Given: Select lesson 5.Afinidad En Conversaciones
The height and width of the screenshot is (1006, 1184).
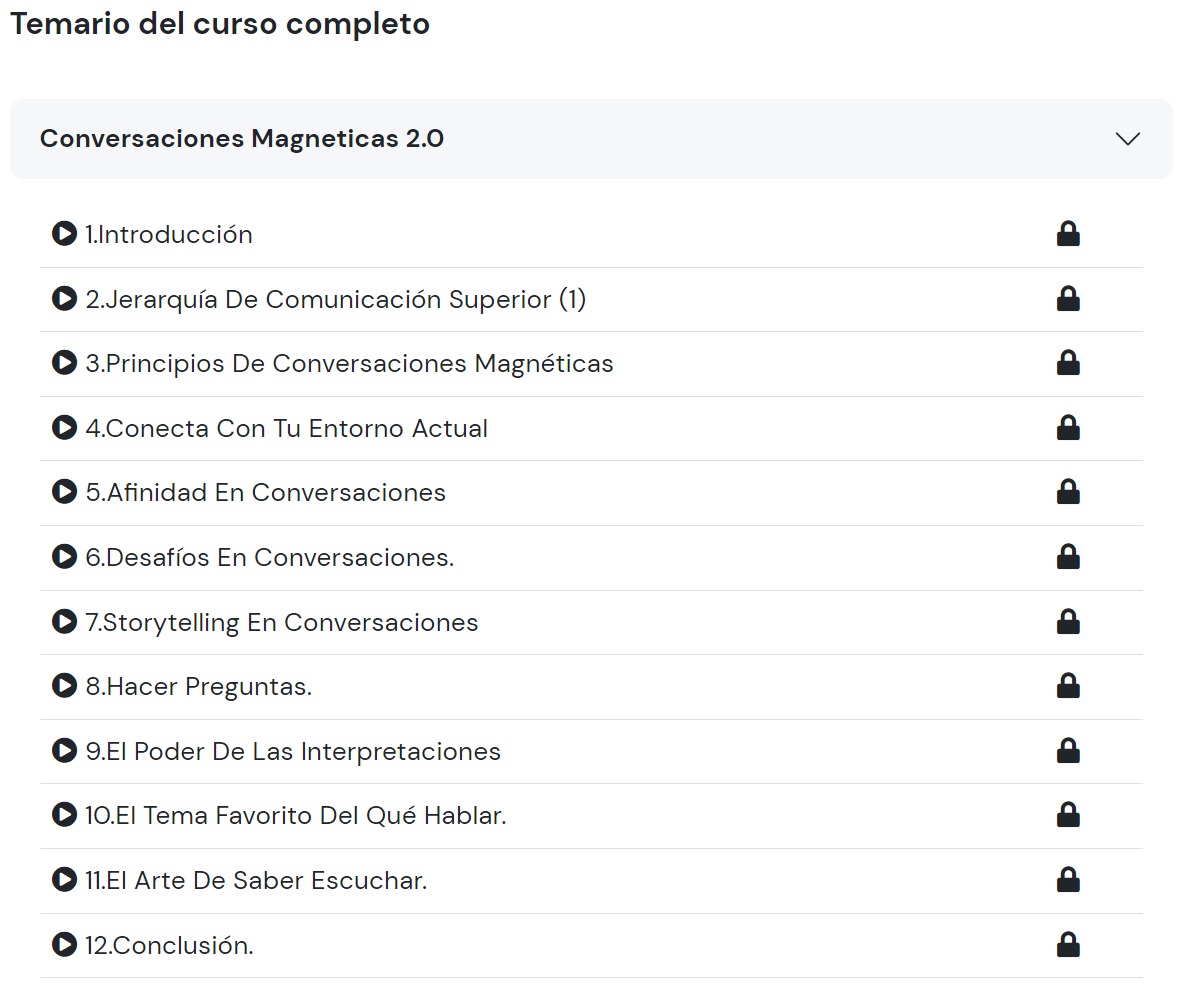Looking at the screenshot, I should click(265, 492).
